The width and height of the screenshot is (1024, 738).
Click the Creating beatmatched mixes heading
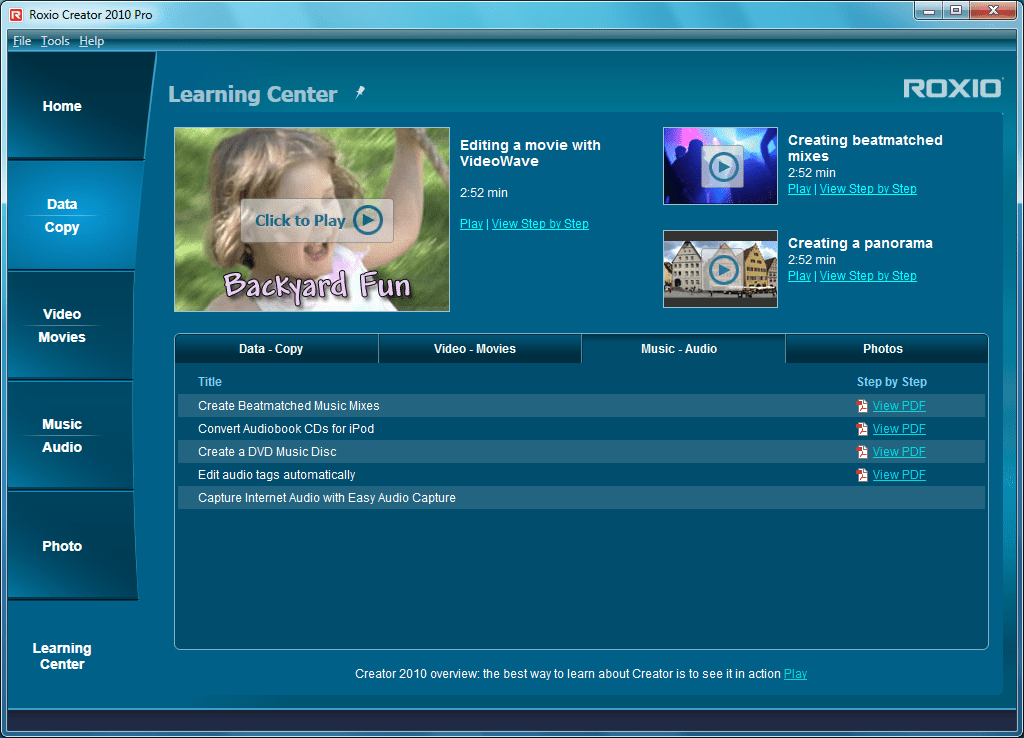pos(865,148)
